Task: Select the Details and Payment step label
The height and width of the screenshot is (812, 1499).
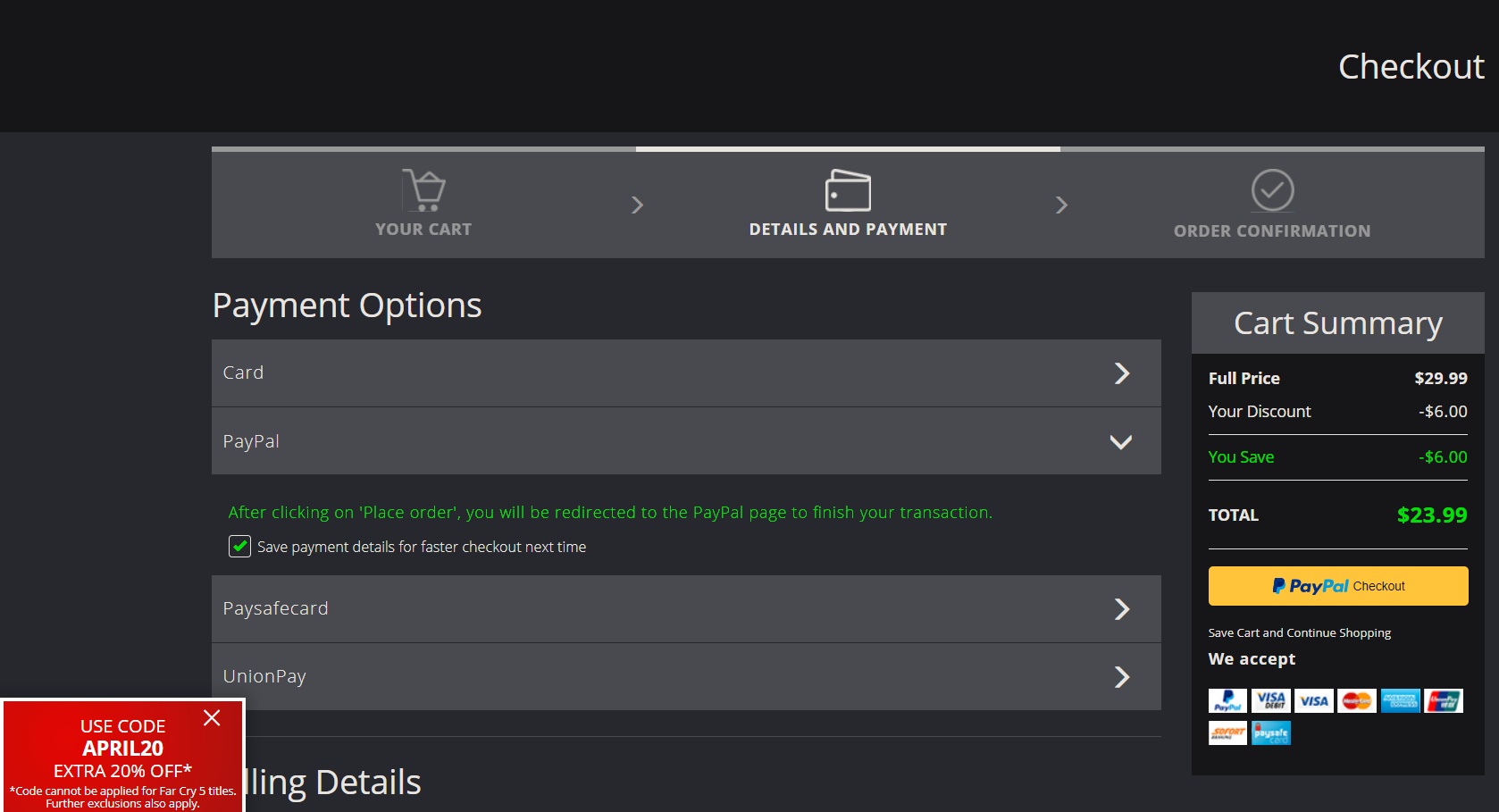Action: [x=847, y=230]
